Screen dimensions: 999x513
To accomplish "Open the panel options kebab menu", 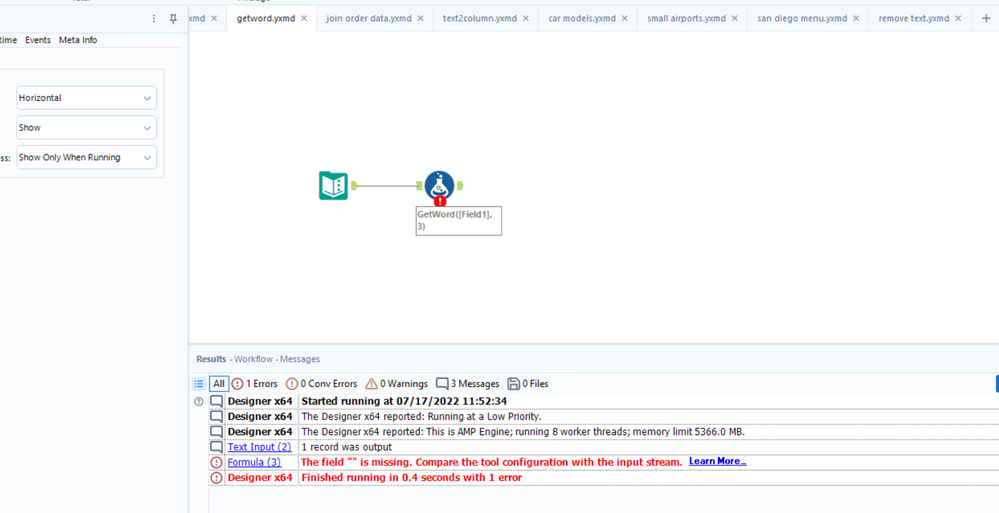I will point(154,19).
